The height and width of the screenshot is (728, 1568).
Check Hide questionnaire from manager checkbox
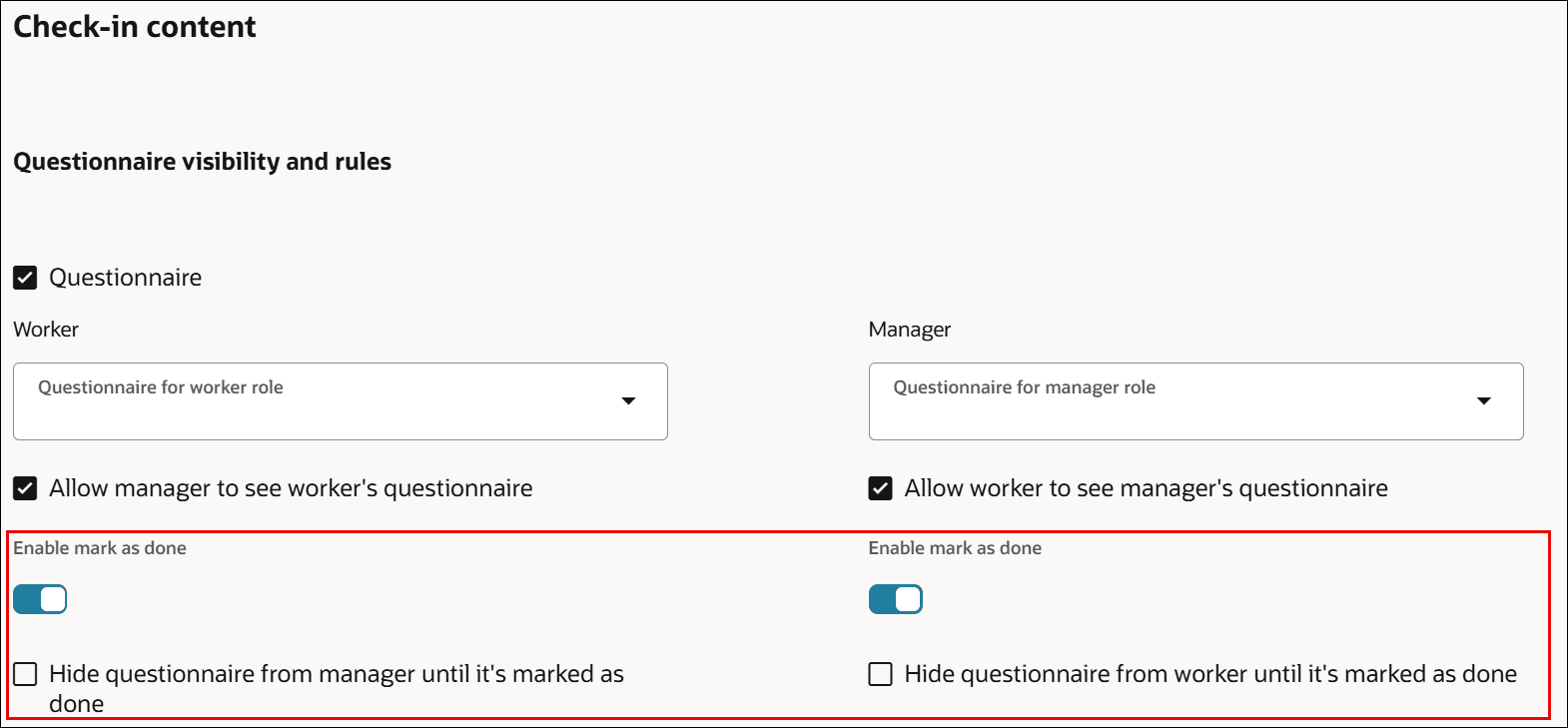coord(25,674)
